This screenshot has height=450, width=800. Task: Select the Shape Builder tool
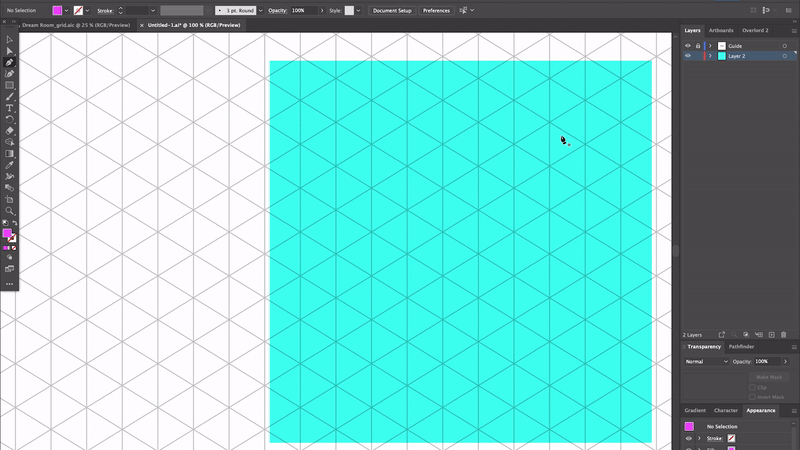pyautogui.click(x=9, y=142)
